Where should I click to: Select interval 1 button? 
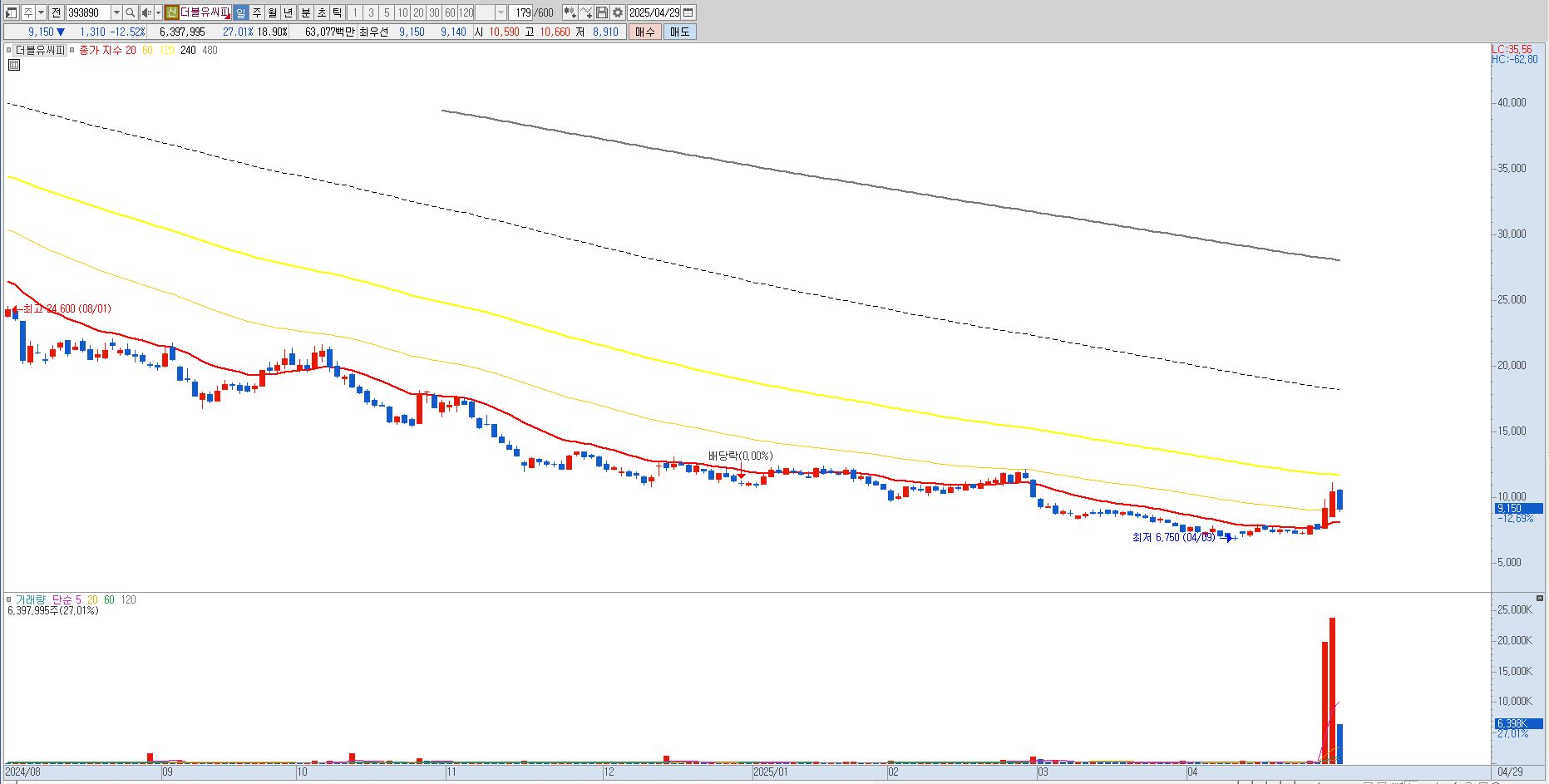coord(354,12)
